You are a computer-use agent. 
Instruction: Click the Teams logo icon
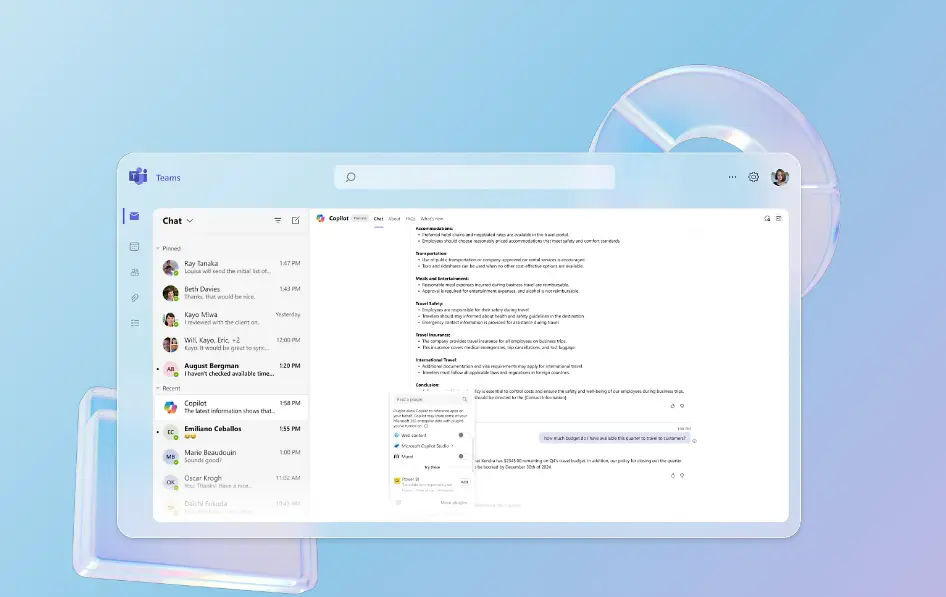(x=138, y=177)
